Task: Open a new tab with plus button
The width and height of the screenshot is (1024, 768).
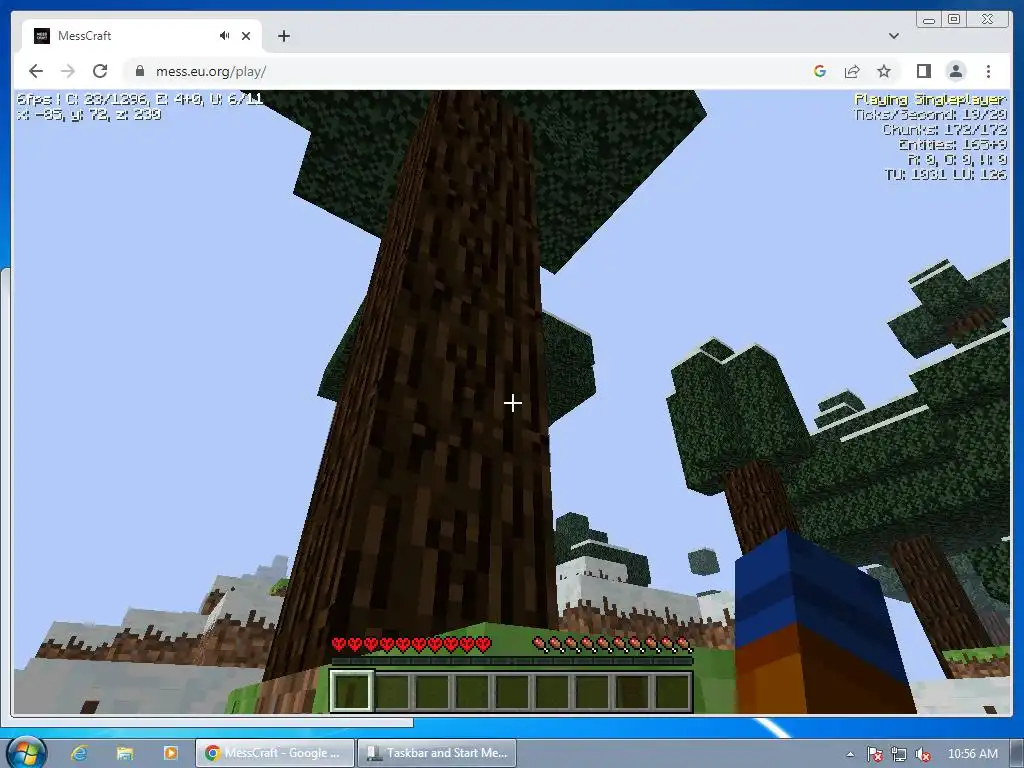Action: pos(283,36)
